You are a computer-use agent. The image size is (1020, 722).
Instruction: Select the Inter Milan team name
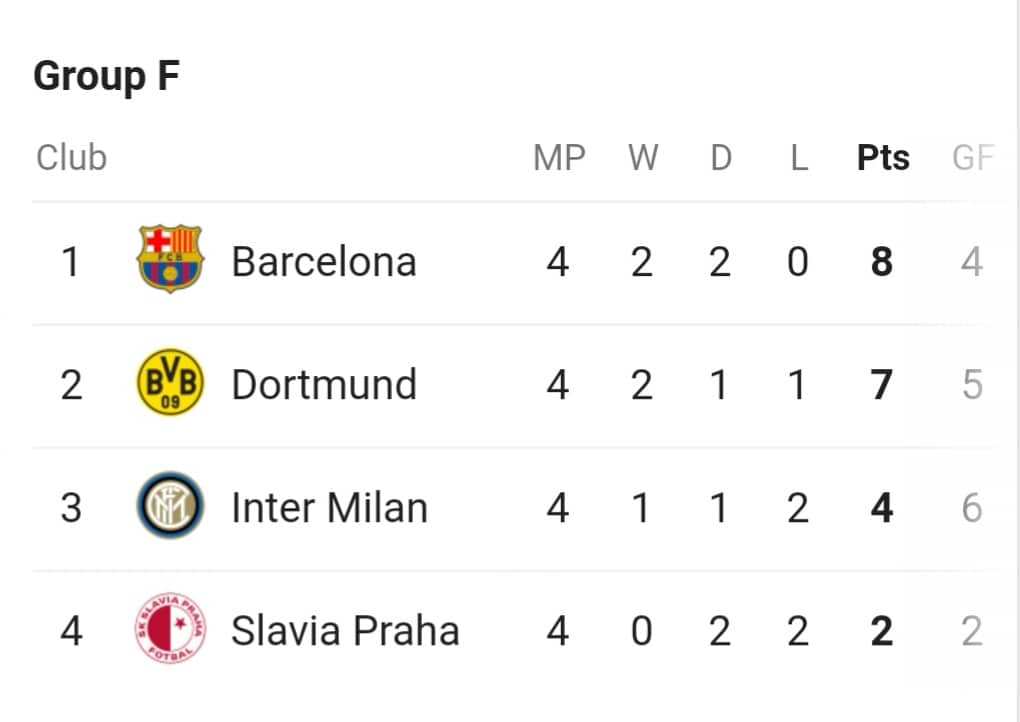[330, 508]
